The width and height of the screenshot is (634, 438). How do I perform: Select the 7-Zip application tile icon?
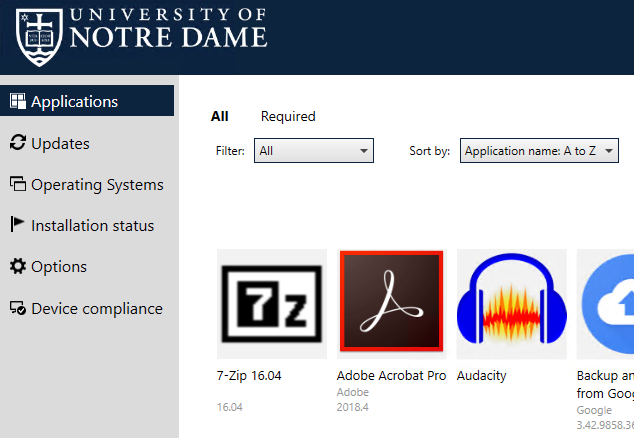(x=272, y=303)
